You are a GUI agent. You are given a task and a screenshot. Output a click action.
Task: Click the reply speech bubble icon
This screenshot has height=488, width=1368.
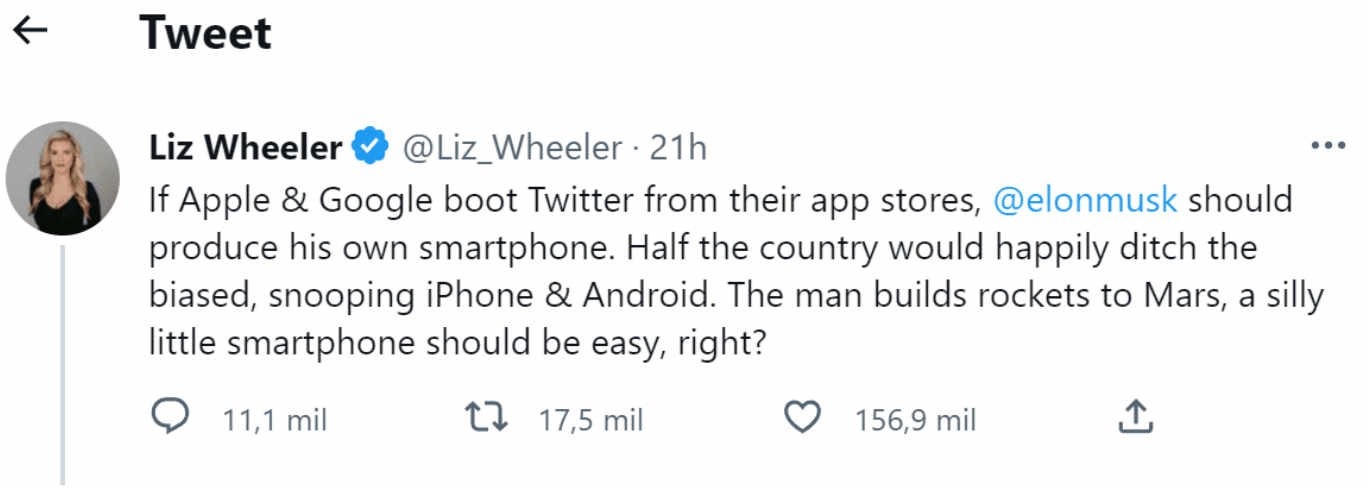coord(170,417)
